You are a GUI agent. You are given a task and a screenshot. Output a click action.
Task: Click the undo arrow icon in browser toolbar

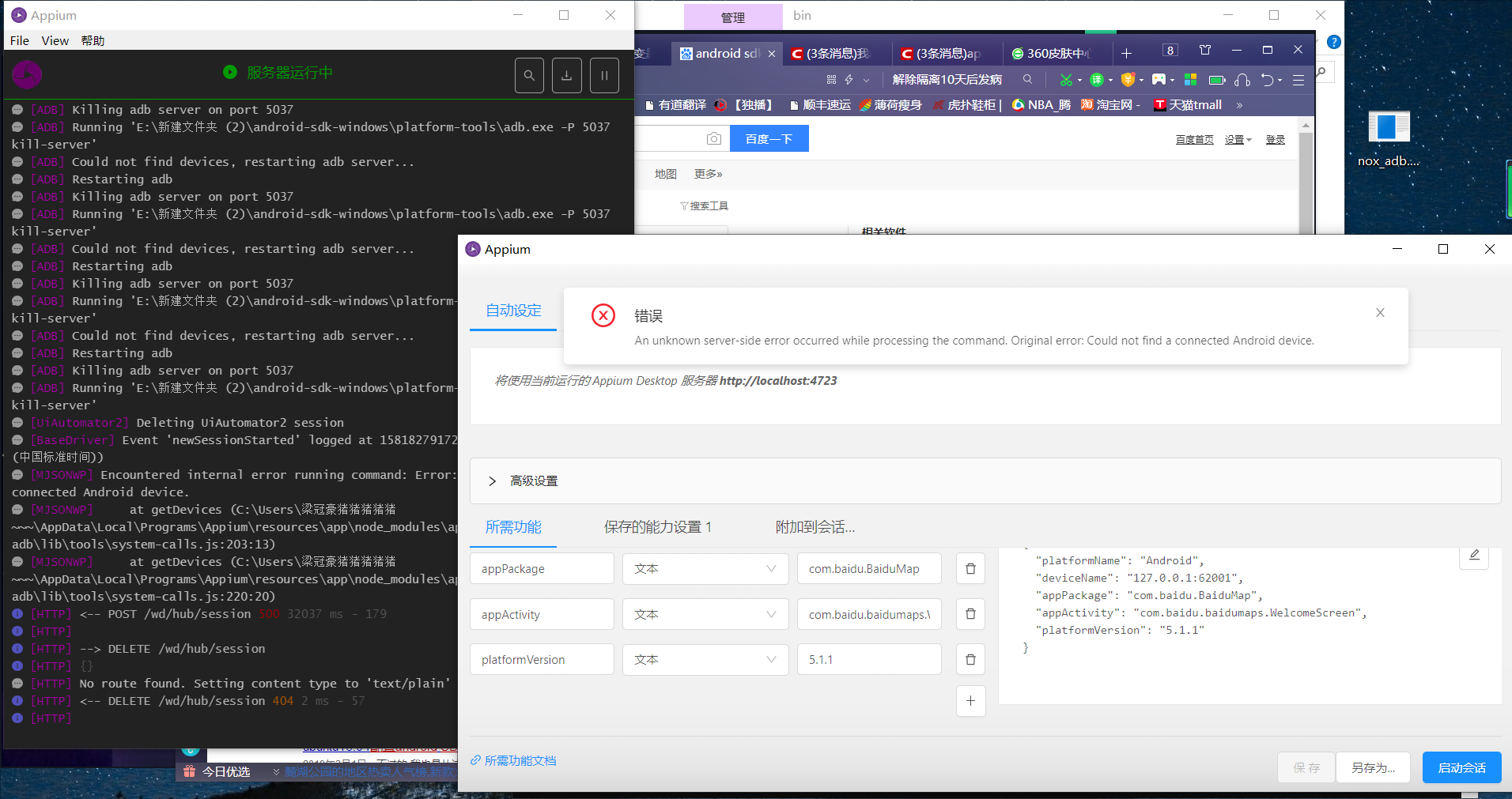tap(1267, 80)
